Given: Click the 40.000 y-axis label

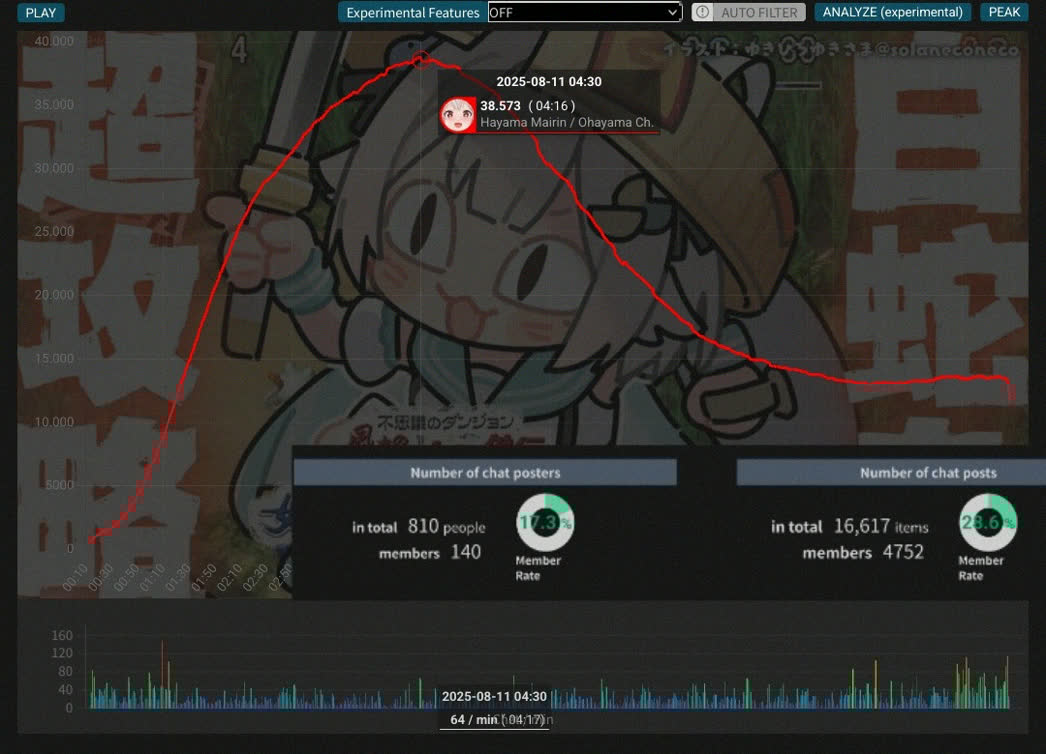Looking at the screenshot, I should [x=54, y=41].
